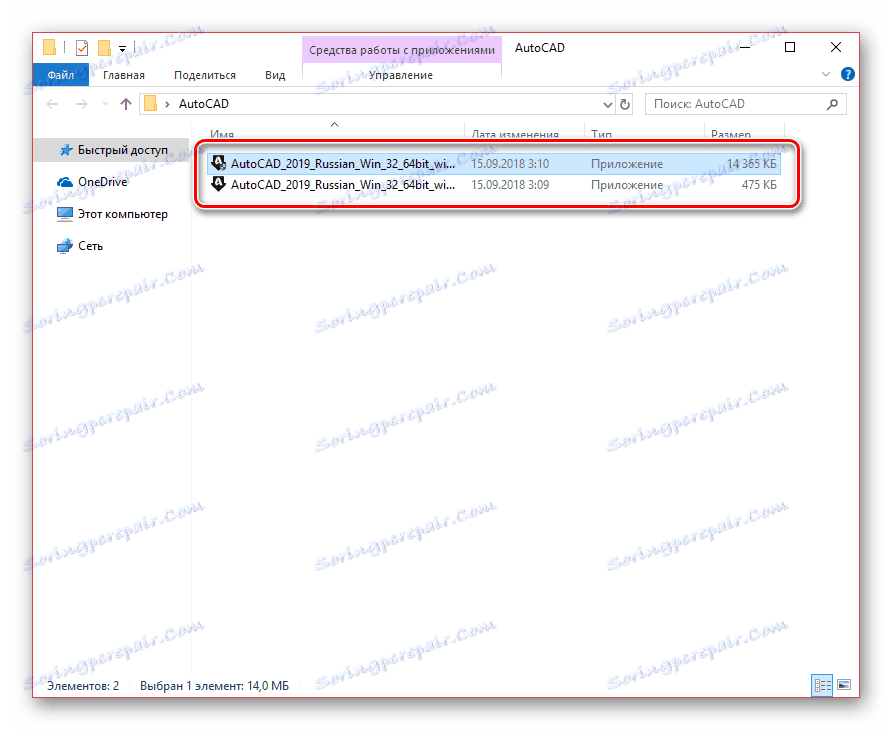Minimize the AutoCAD Explorer window
Viewport: 892px width, 730px height.
(x=745, y=47)
